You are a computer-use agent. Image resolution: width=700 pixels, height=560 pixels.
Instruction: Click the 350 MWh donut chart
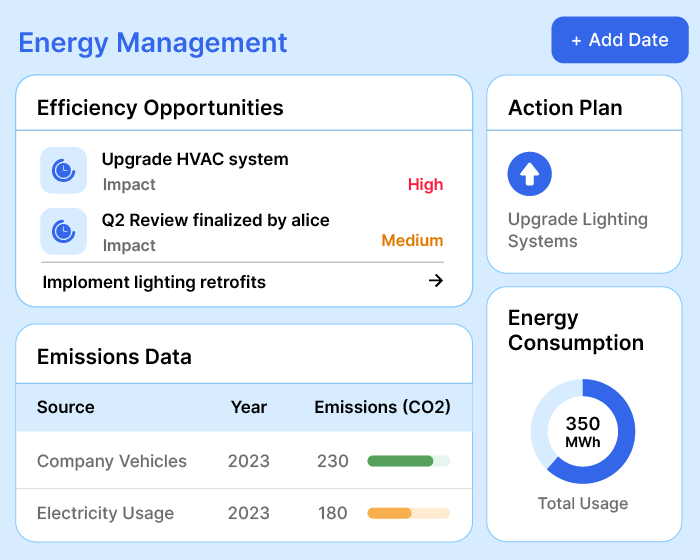coord(582,431)
